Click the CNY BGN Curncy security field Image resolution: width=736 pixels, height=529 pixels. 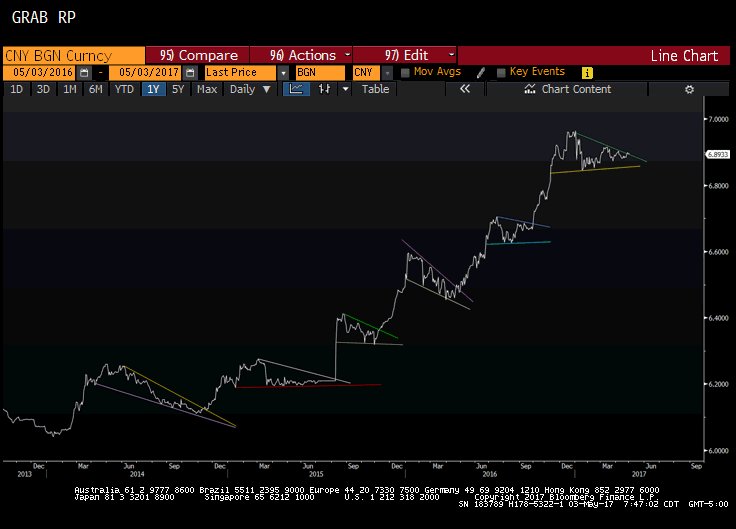[x=74, y=55]
